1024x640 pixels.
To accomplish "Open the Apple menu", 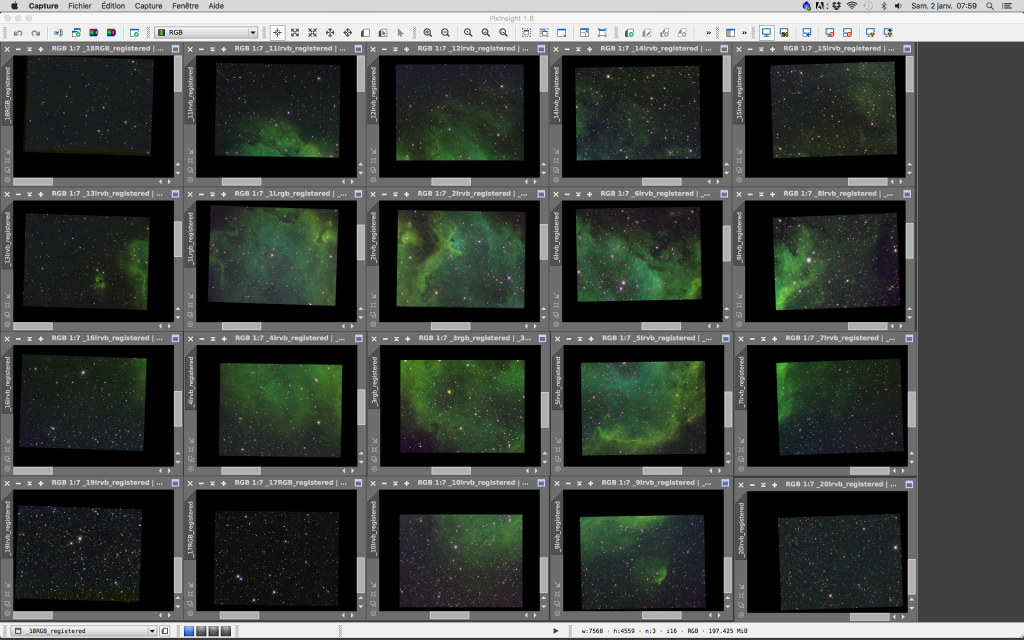I will point(14,6).
